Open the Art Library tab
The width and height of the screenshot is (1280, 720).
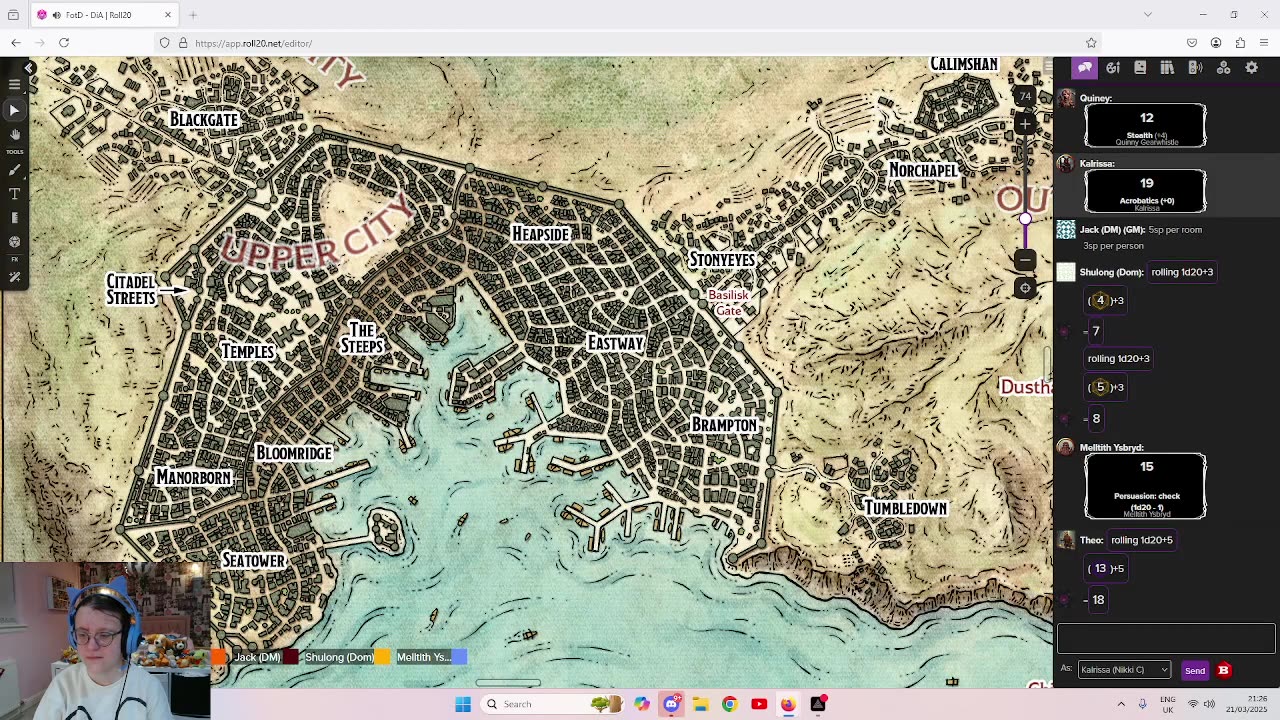click(x=1113, y=67)
